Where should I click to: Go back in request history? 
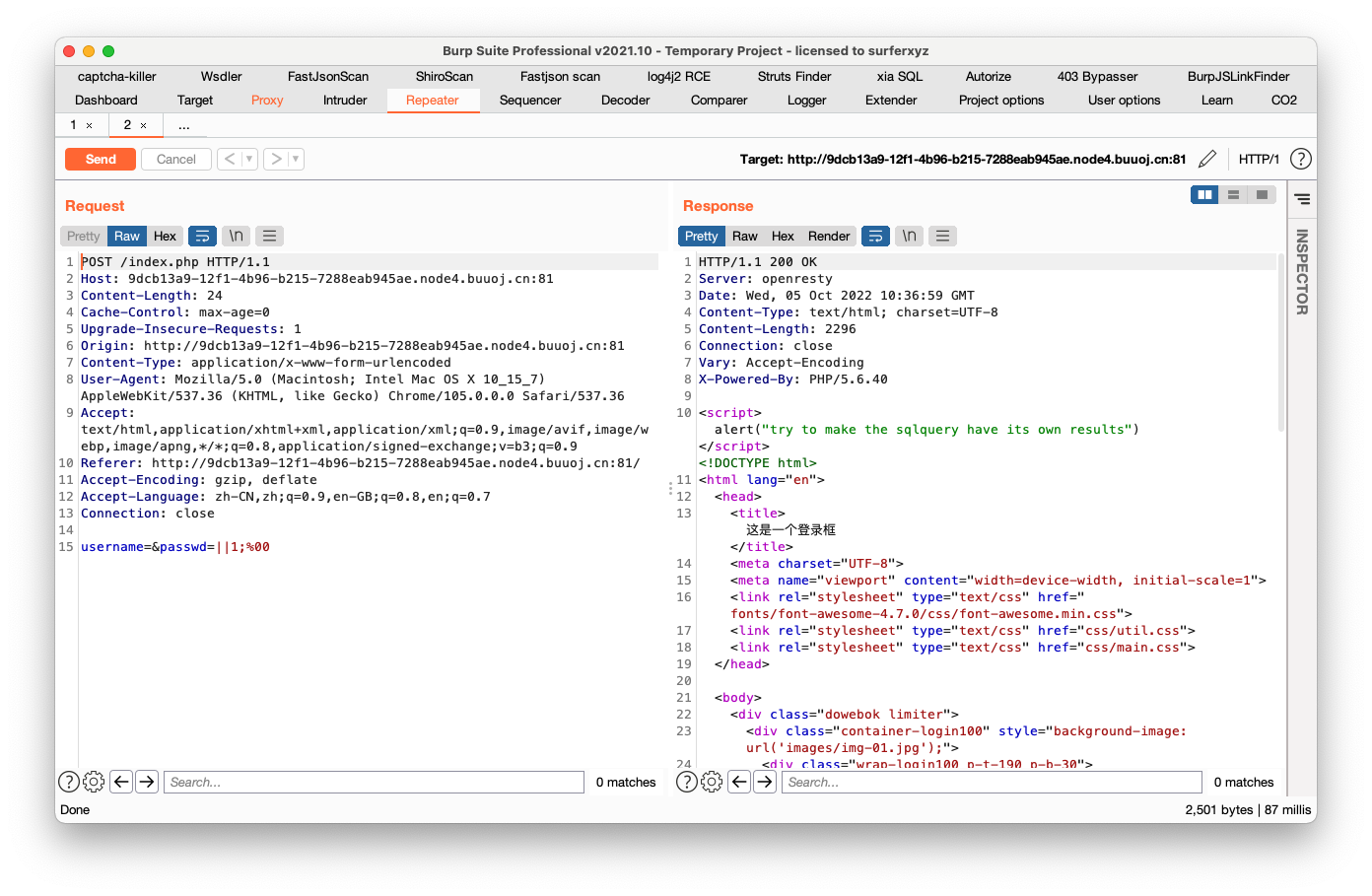(229, 159)
